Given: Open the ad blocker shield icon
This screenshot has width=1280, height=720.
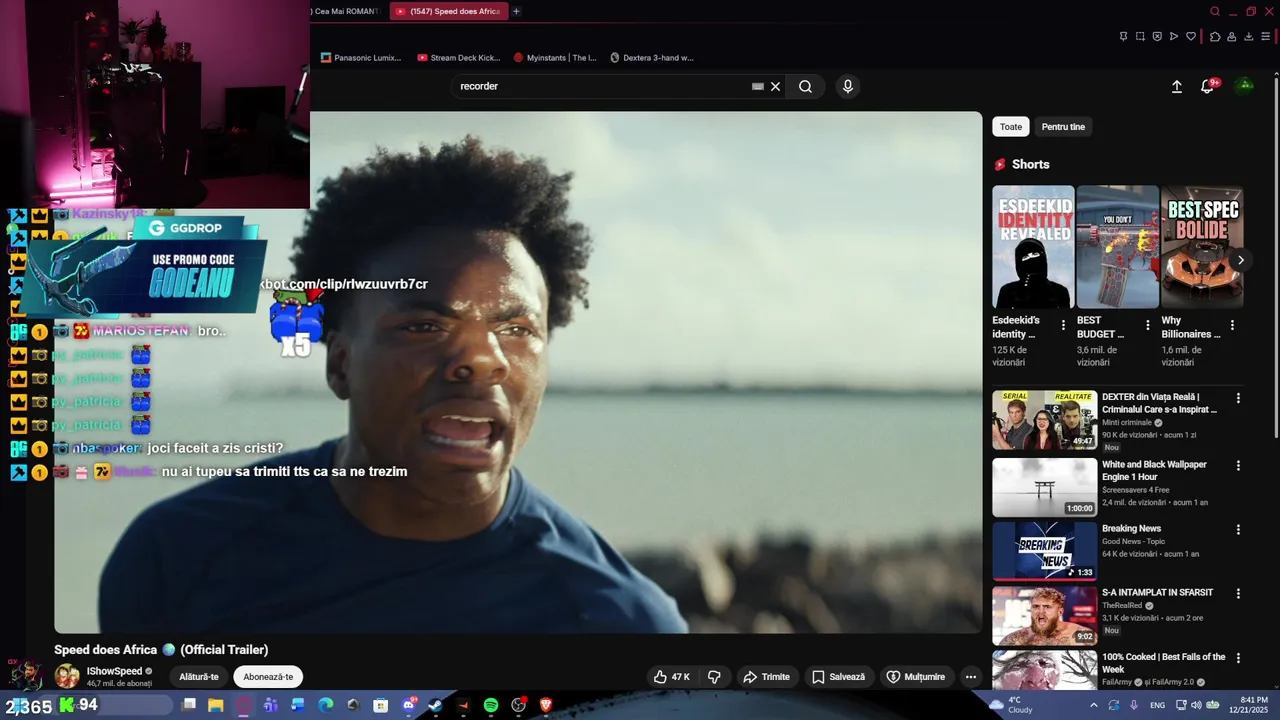Looking at the screenshot, I should click(x=1157, y=36).
